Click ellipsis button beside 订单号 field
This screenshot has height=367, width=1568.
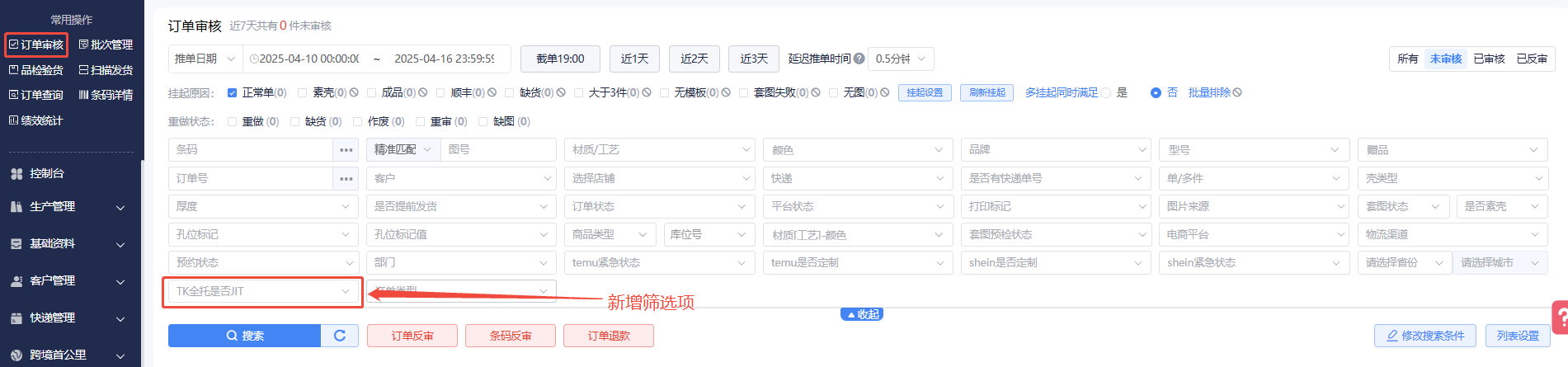pos(346,178)
